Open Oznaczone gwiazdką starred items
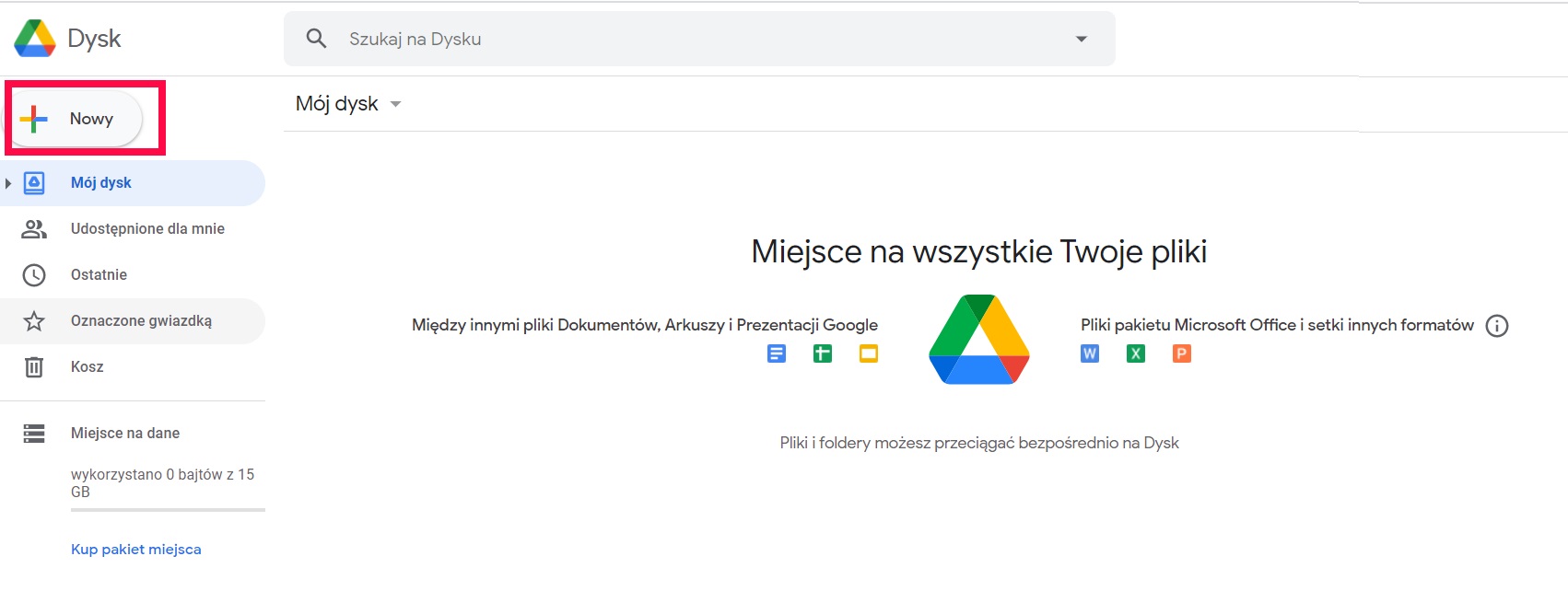Viewport: 1568px width, 591px height. pyautogui.click(x=133, y=321)
